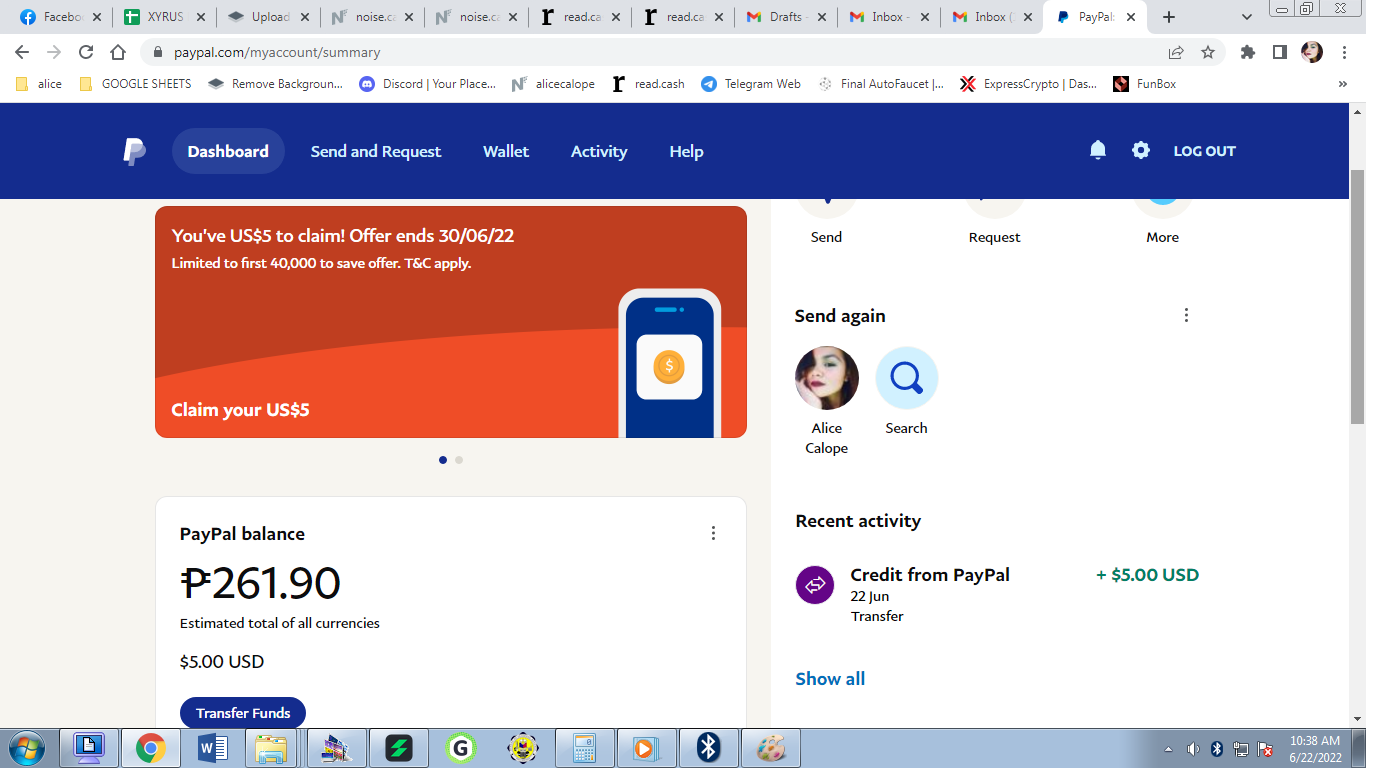Go to the Wallet section
Viewport: 1384px width, 784px height.
[506, 151]
